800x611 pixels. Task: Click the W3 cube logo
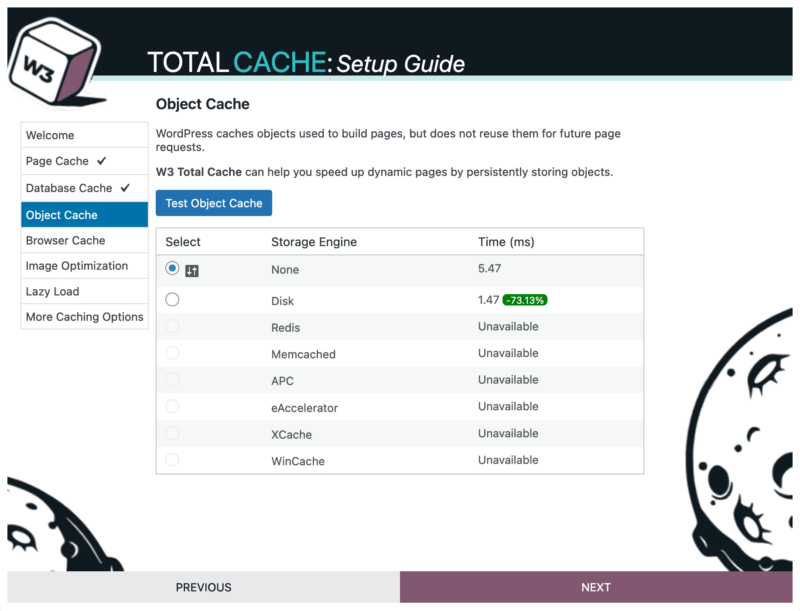coord(55,62)
